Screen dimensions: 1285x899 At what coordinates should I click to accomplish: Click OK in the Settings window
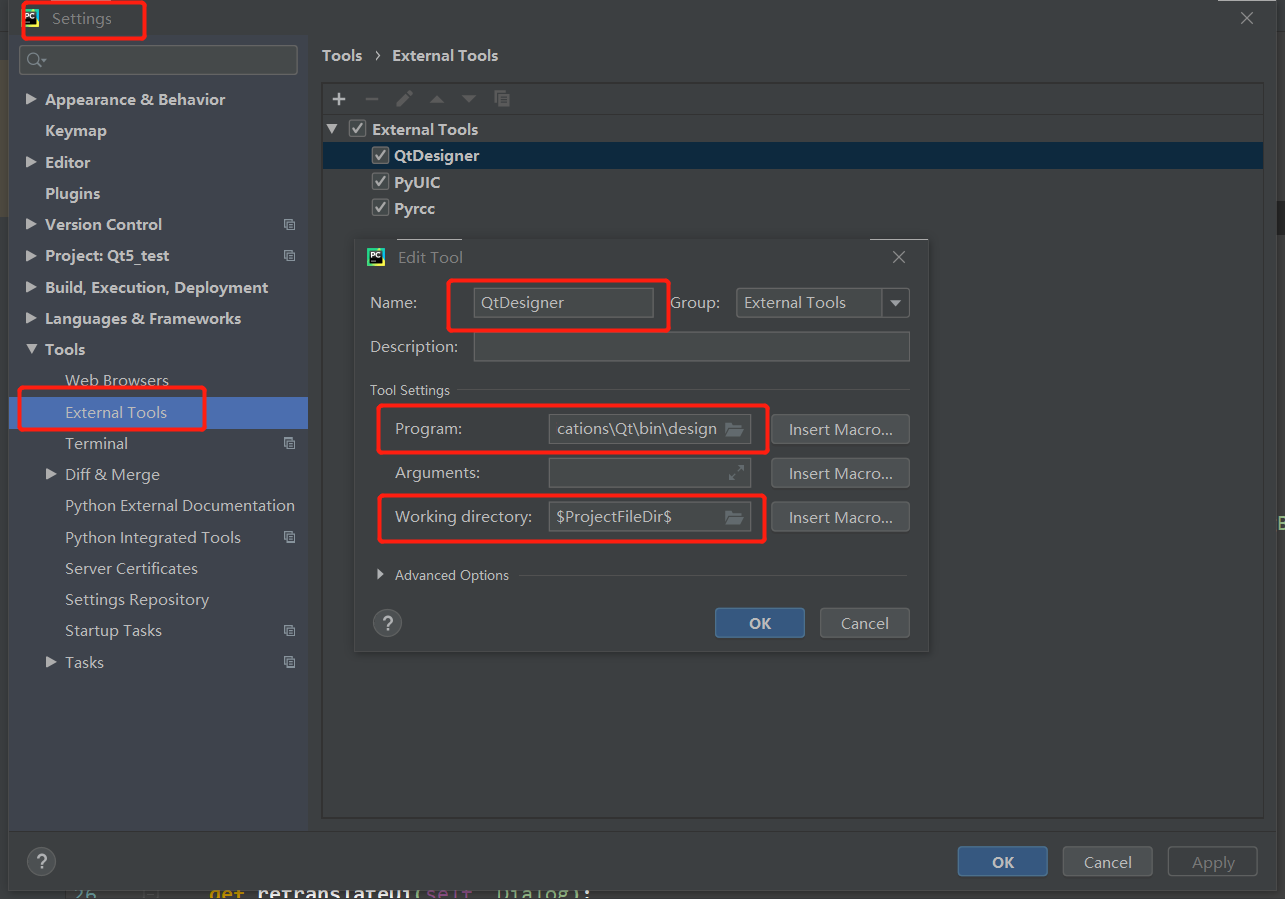(1003, 862)
